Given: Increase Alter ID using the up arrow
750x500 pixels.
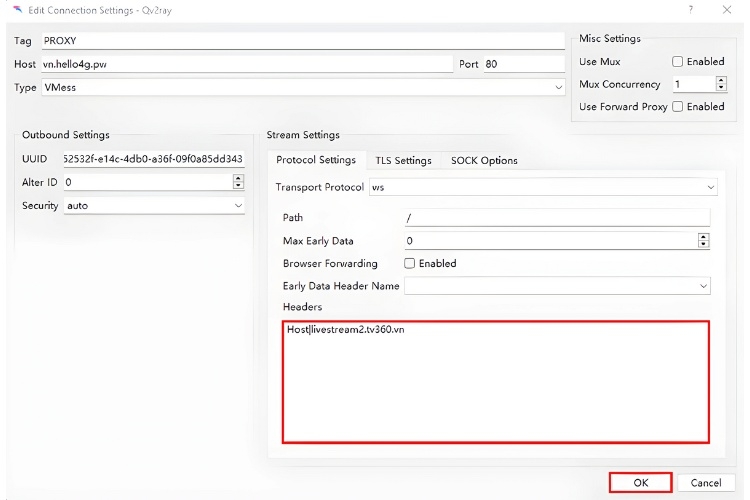Looking at the screenshot, I should click(238, 178).
